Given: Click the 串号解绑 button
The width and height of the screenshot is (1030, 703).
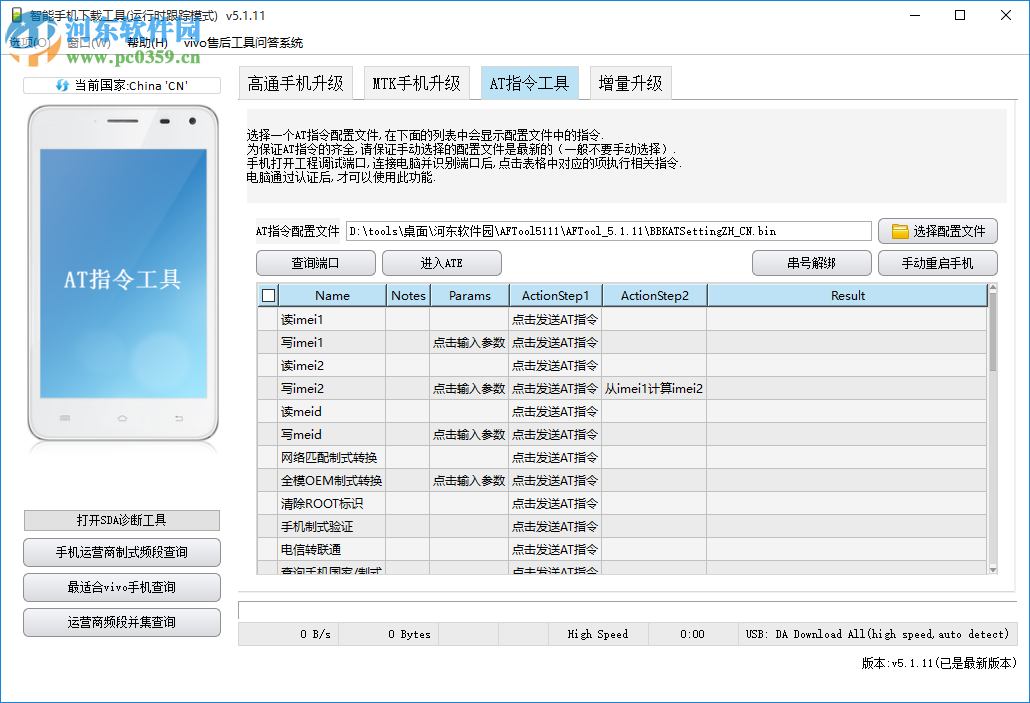Looking at the screenshot, I should coord(812,263).
